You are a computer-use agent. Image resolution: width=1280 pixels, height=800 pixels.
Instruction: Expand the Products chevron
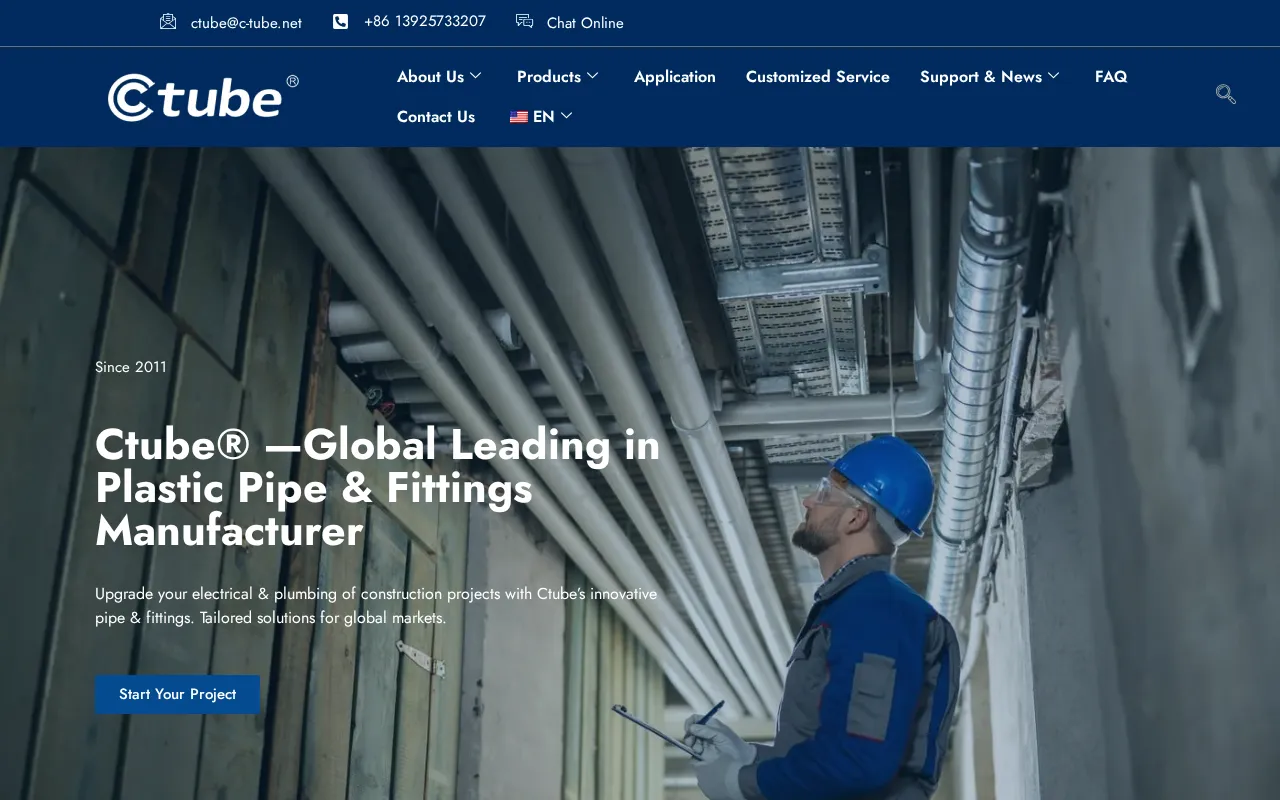(x=592, y=76)
